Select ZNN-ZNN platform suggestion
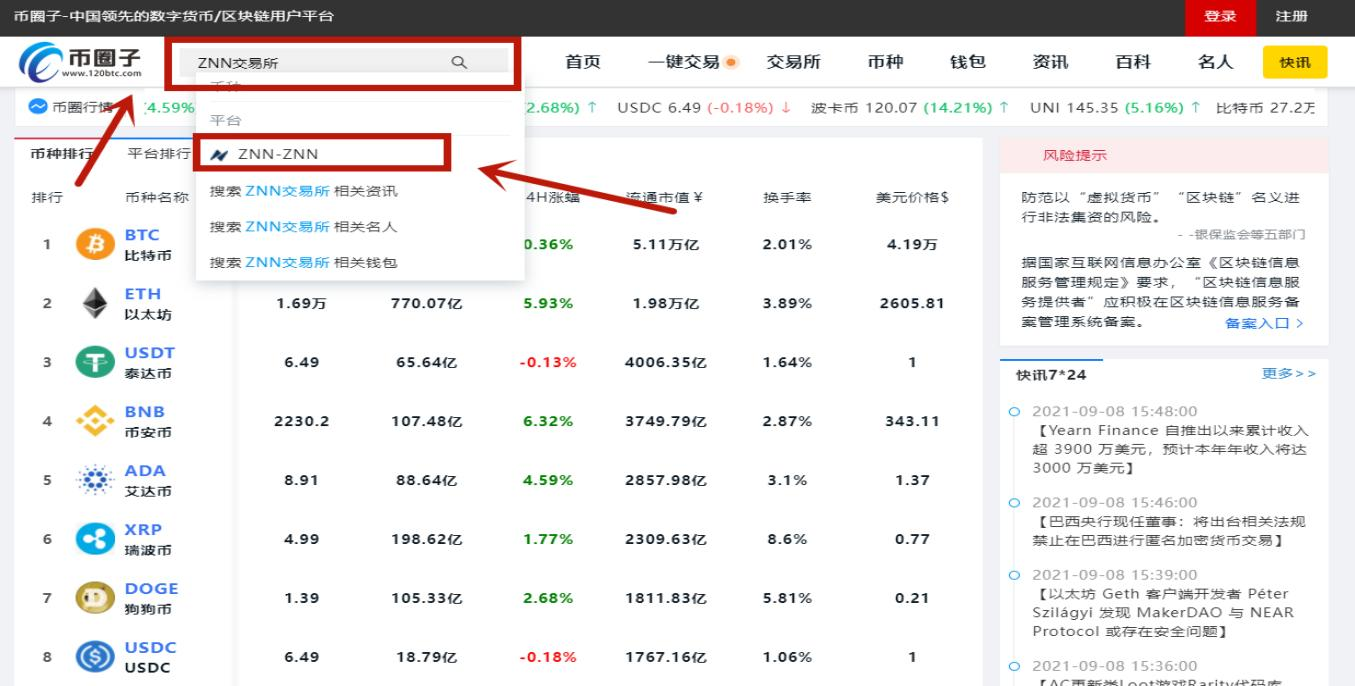The width and height of the screenshot is (1355, 686). 322,154
